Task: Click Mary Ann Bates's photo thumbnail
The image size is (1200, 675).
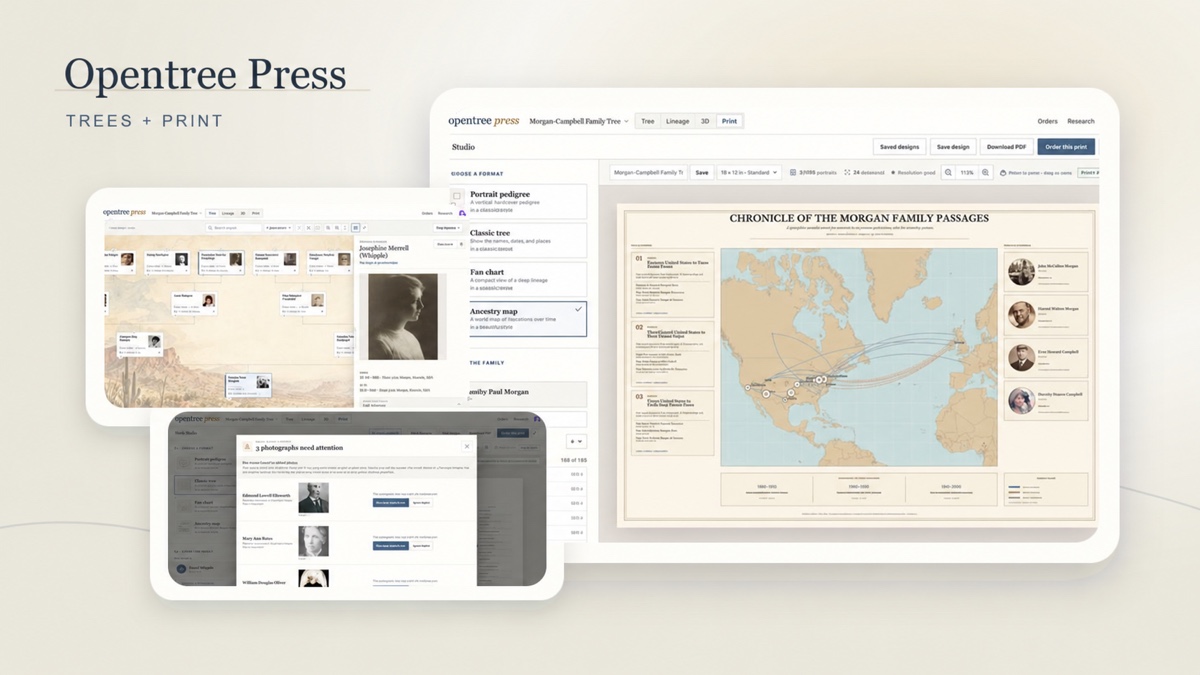Action: [x=314, y=541]
